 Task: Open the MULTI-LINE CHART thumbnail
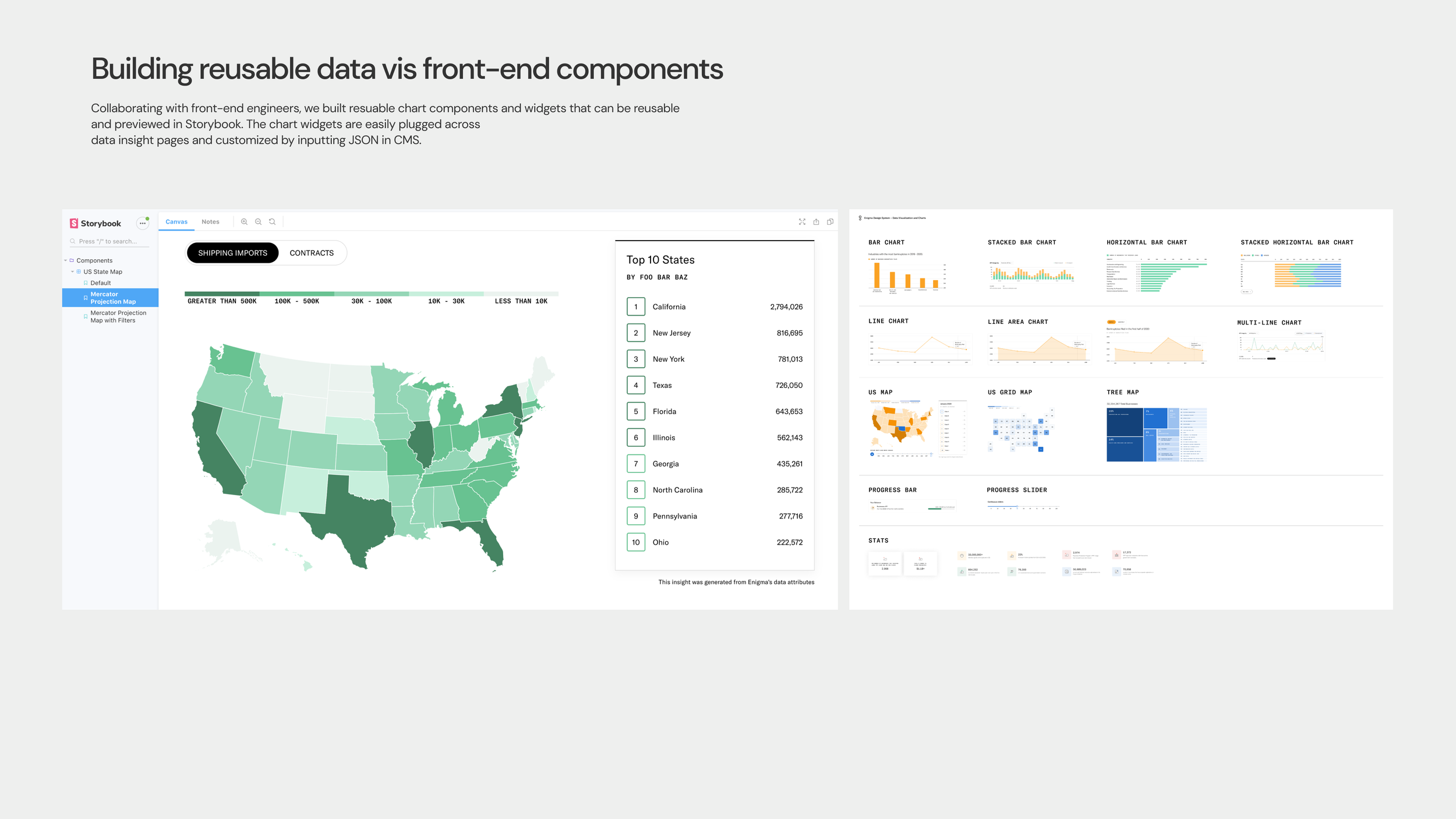[1281, 345]
